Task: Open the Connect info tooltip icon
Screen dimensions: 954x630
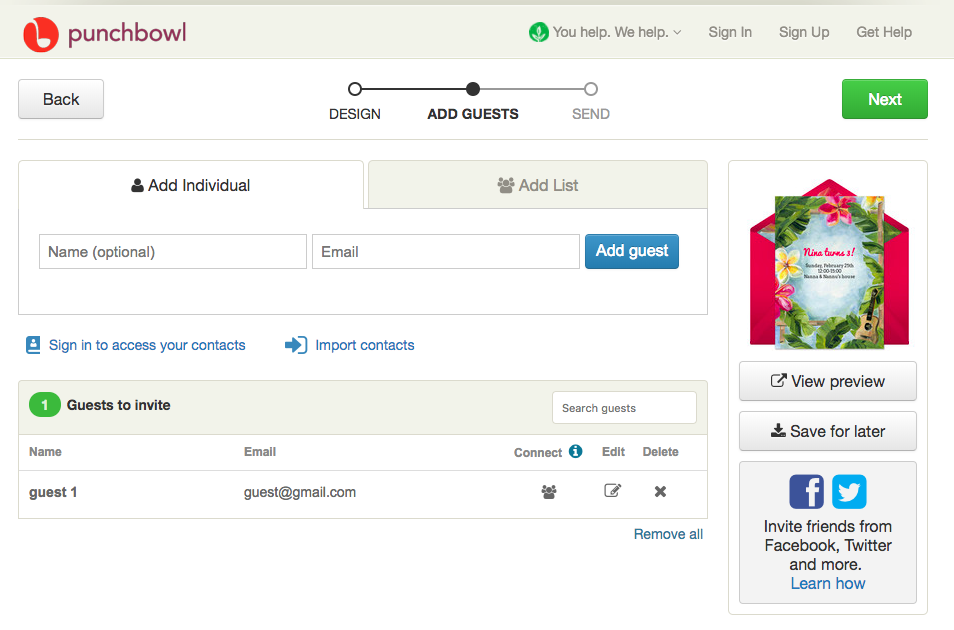Action: coord(575,451)
